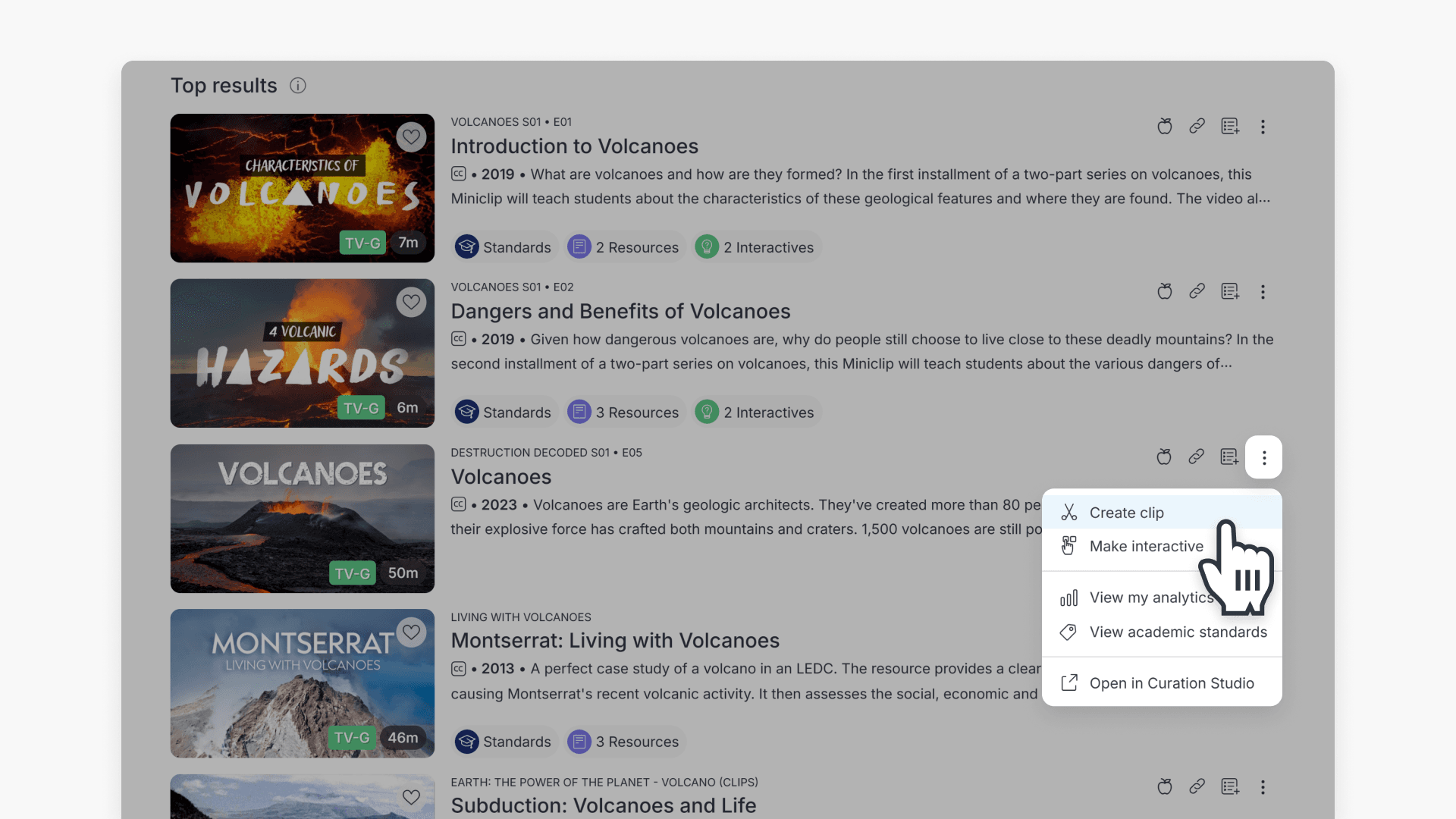Click View my analytics
Image resolution: width=1456 pixels, height=819 pixels.
click(1151, 598)
